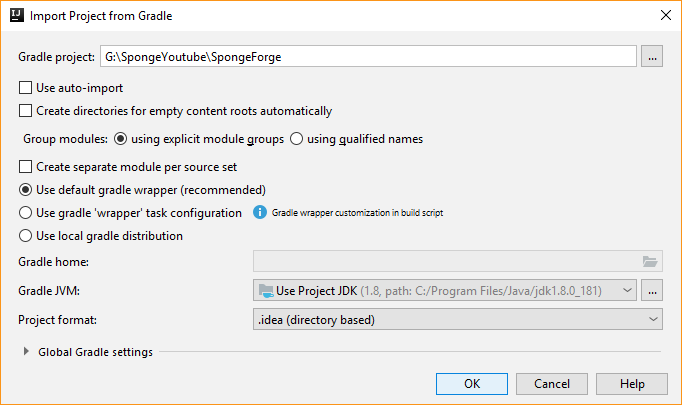Open the Gradle JVM dropdown
This screenshot has width=682, height=405.
[445, 291]
